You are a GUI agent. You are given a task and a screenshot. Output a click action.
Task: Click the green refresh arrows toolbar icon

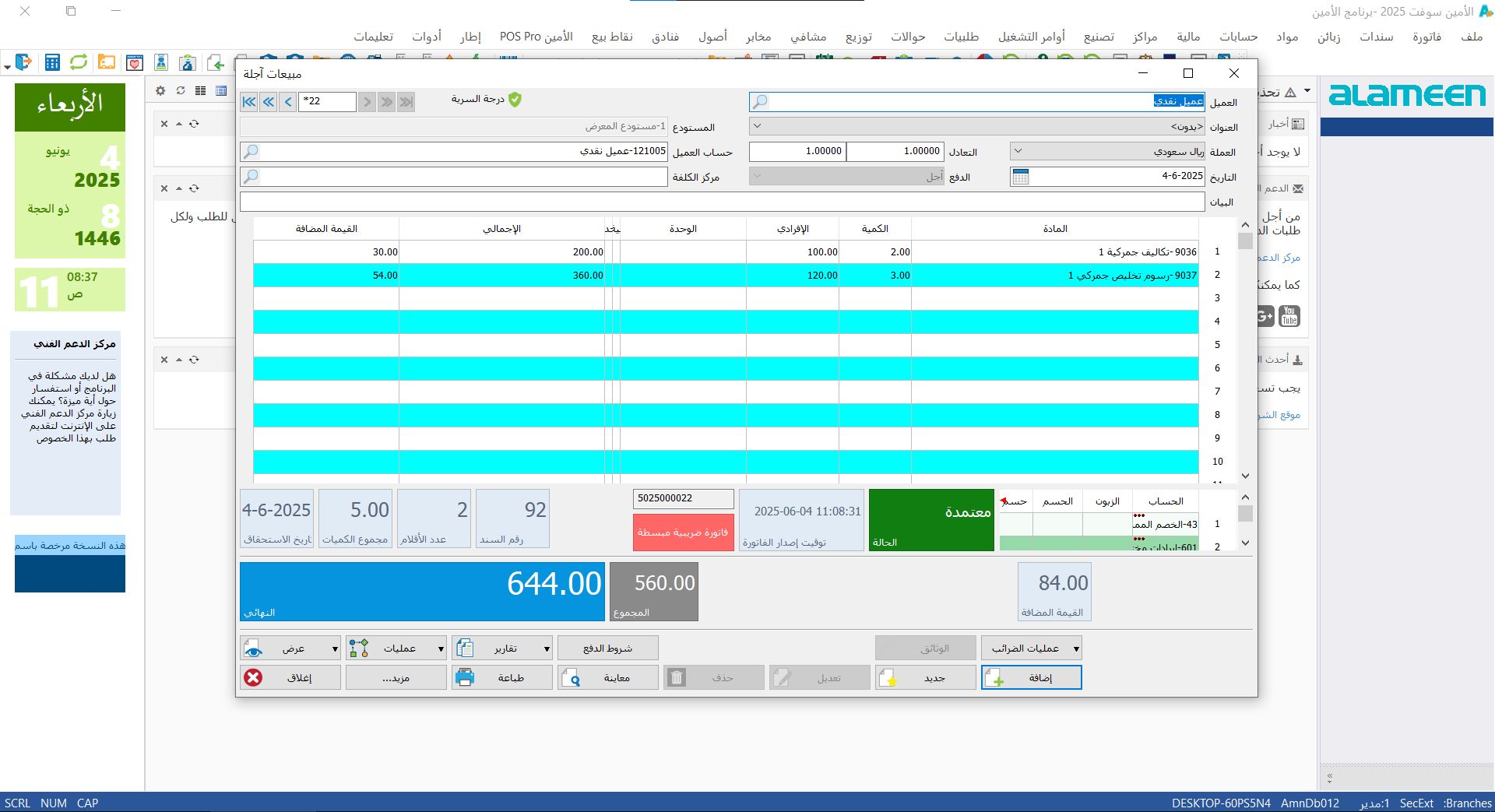click(x=79, y=63)
